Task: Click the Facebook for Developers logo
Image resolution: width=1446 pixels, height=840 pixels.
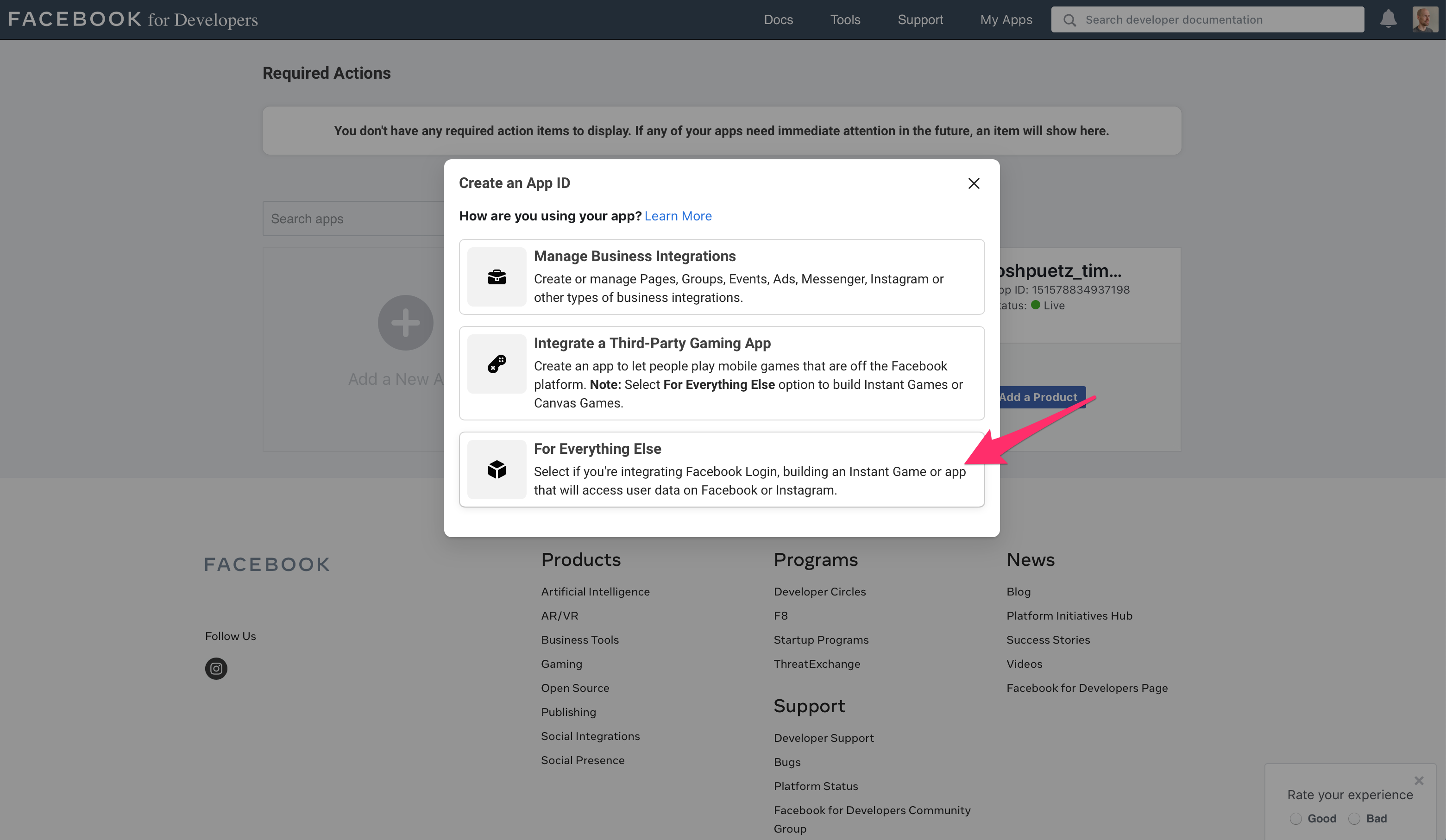Action: pos(133,19)
